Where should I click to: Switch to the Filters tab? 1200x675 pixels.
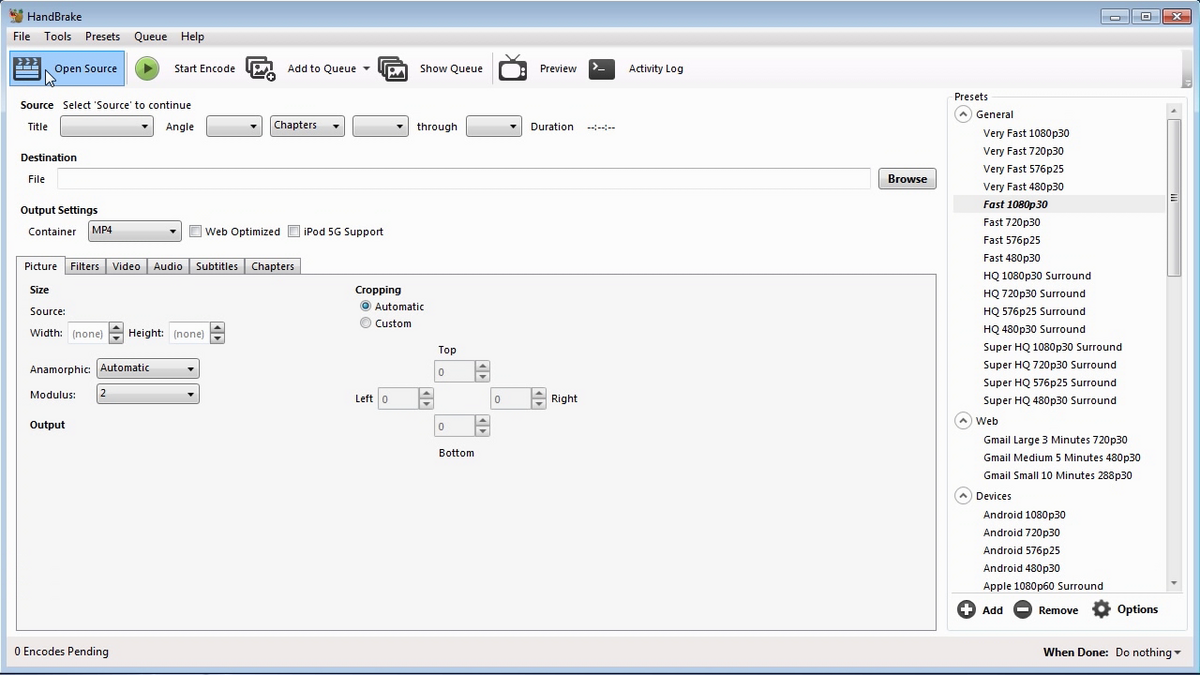coord(85,266)
